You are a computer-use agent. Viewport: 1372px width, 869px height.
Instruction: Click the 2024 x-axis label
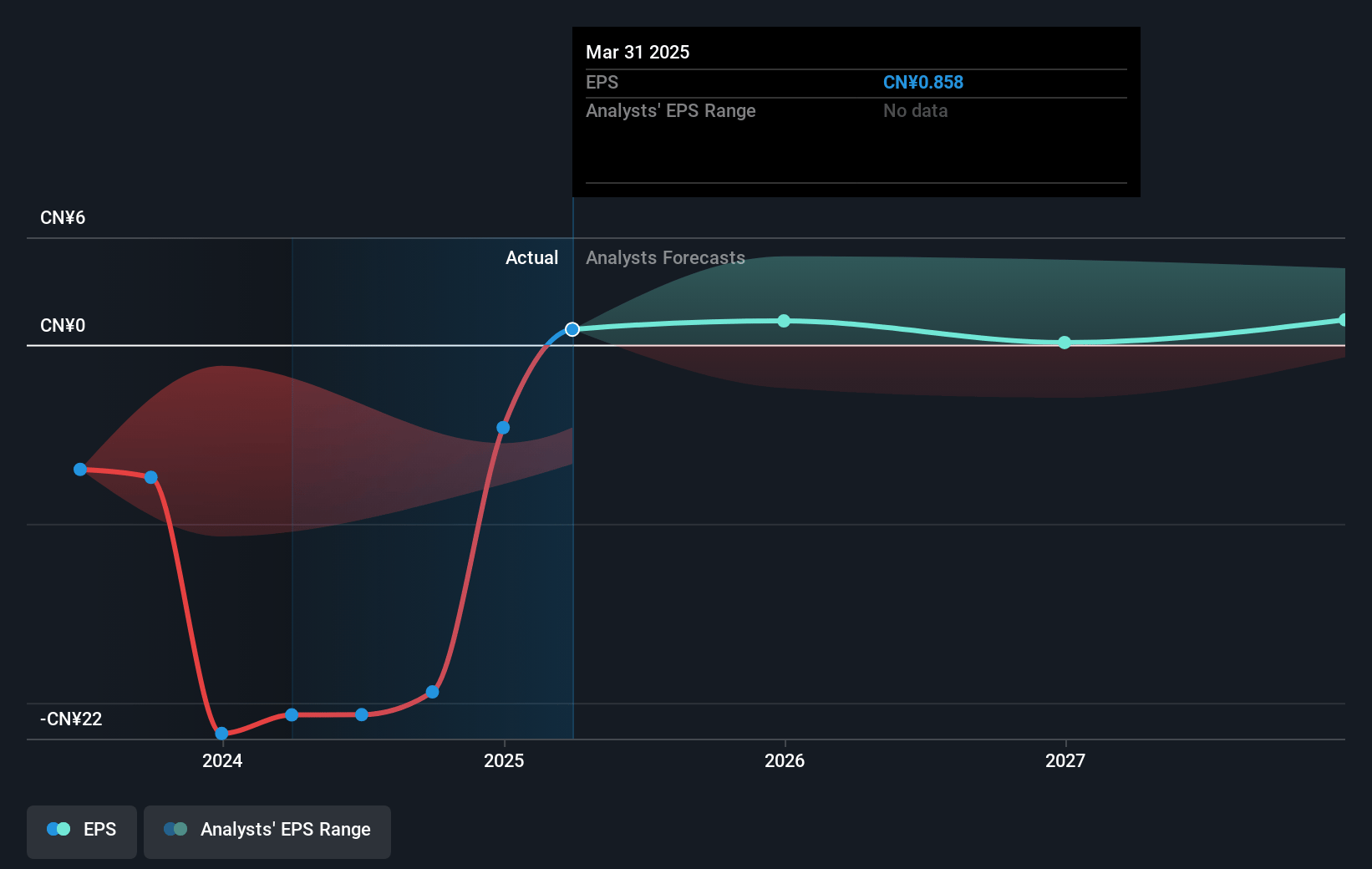tap(222, 760)
